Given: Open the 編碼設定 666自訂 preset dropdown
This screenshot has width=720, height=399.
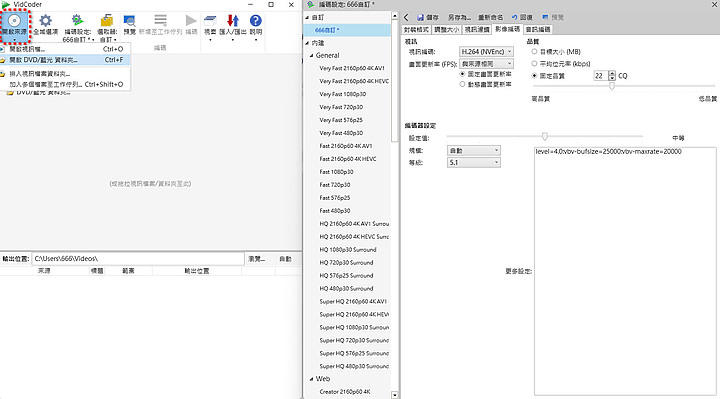Looking at the screenshot, I should tap(78, 28).
